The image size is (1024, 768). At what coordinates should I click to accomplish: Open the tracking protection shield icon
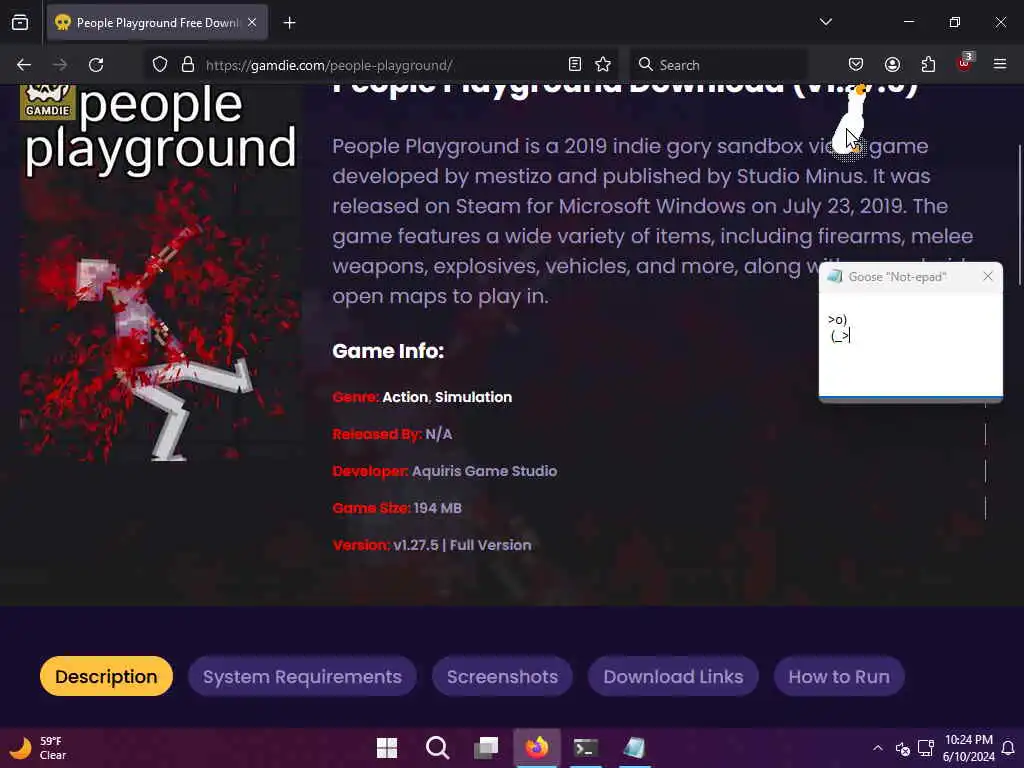160,65
